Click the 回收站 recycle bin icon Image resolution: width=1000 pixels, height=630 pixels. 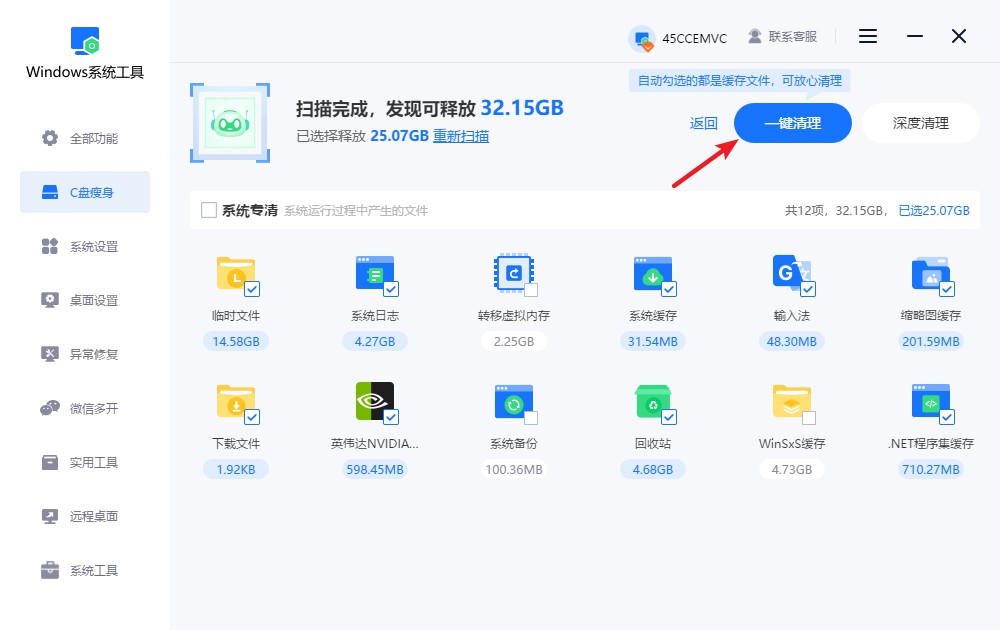pyautogui.click(x=653, y=402)
